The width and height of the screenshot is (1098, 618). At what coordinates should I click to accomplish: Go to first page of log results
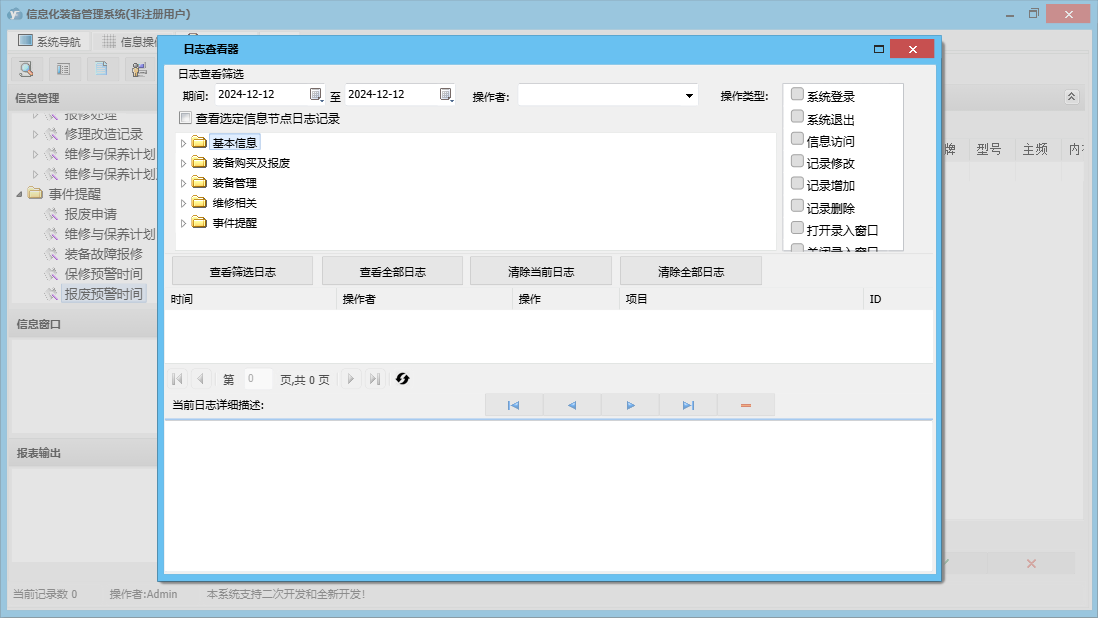pos(177,379)
